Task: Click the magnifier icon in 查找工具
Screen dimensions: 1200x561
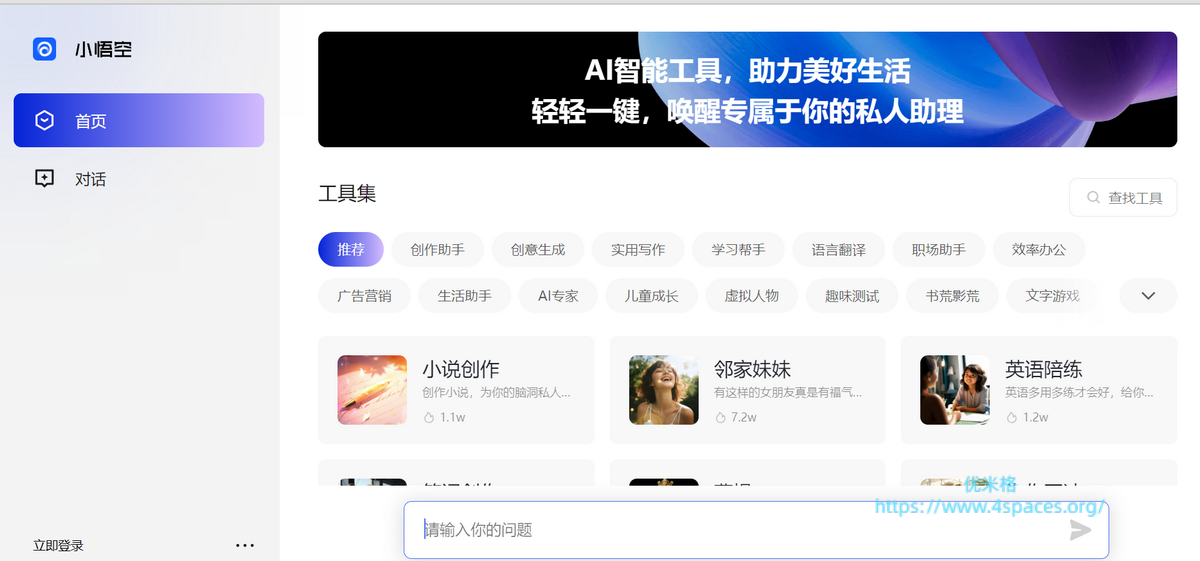Action: coord(1093,198)
